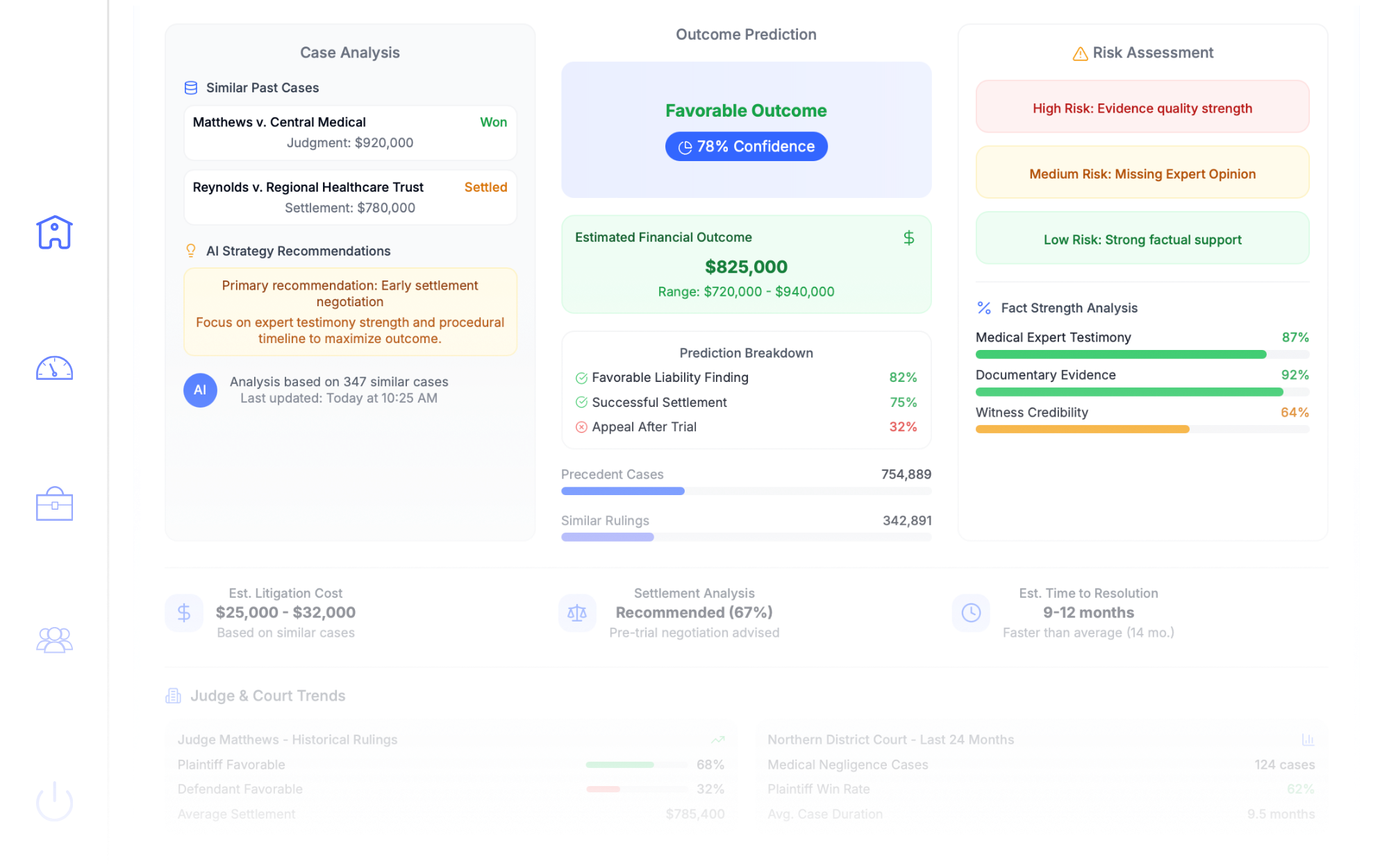The image size is (1389, 868).
Task: Click the building icon beside Judge & Court Trends
Action: (x=172, y=695)
